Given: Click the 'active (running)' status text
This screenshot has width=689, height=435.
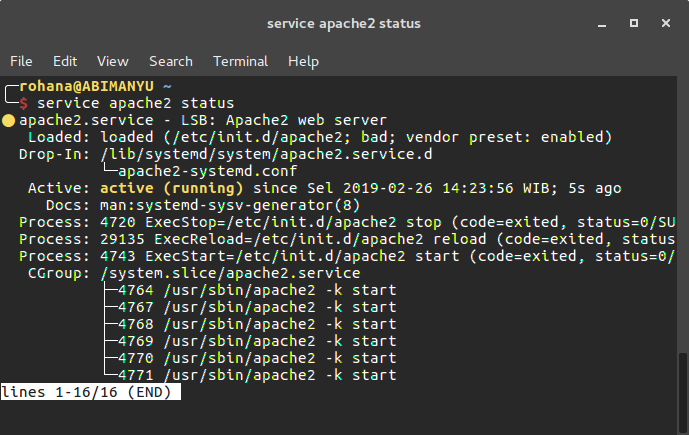Looking at the screenshot, I should pos(171,188).
